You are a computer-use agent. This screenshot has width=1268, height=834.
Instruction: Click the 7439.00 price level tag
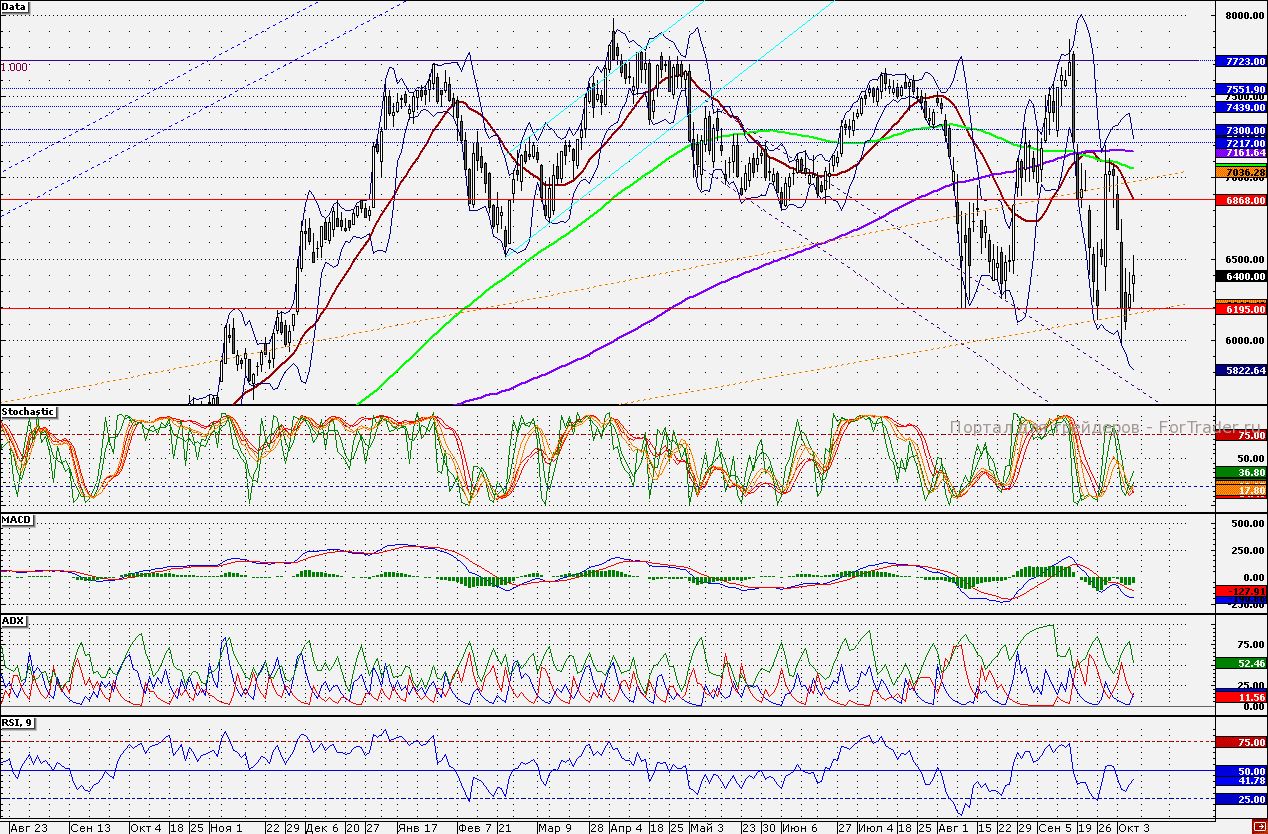click(1240, 107)
